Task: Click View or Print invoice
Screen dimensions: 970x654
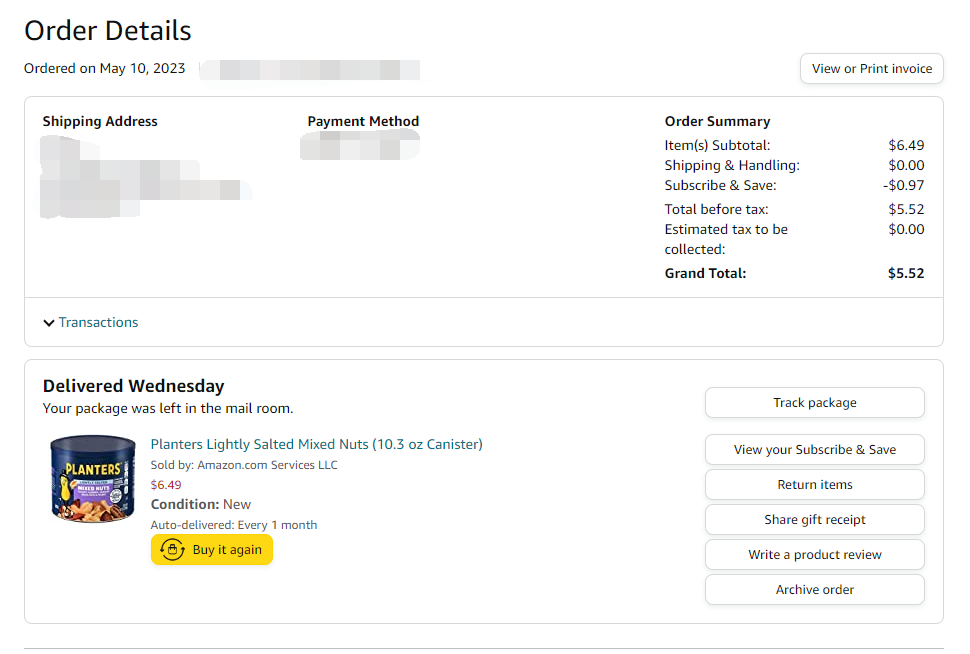Action: [871, 68]
